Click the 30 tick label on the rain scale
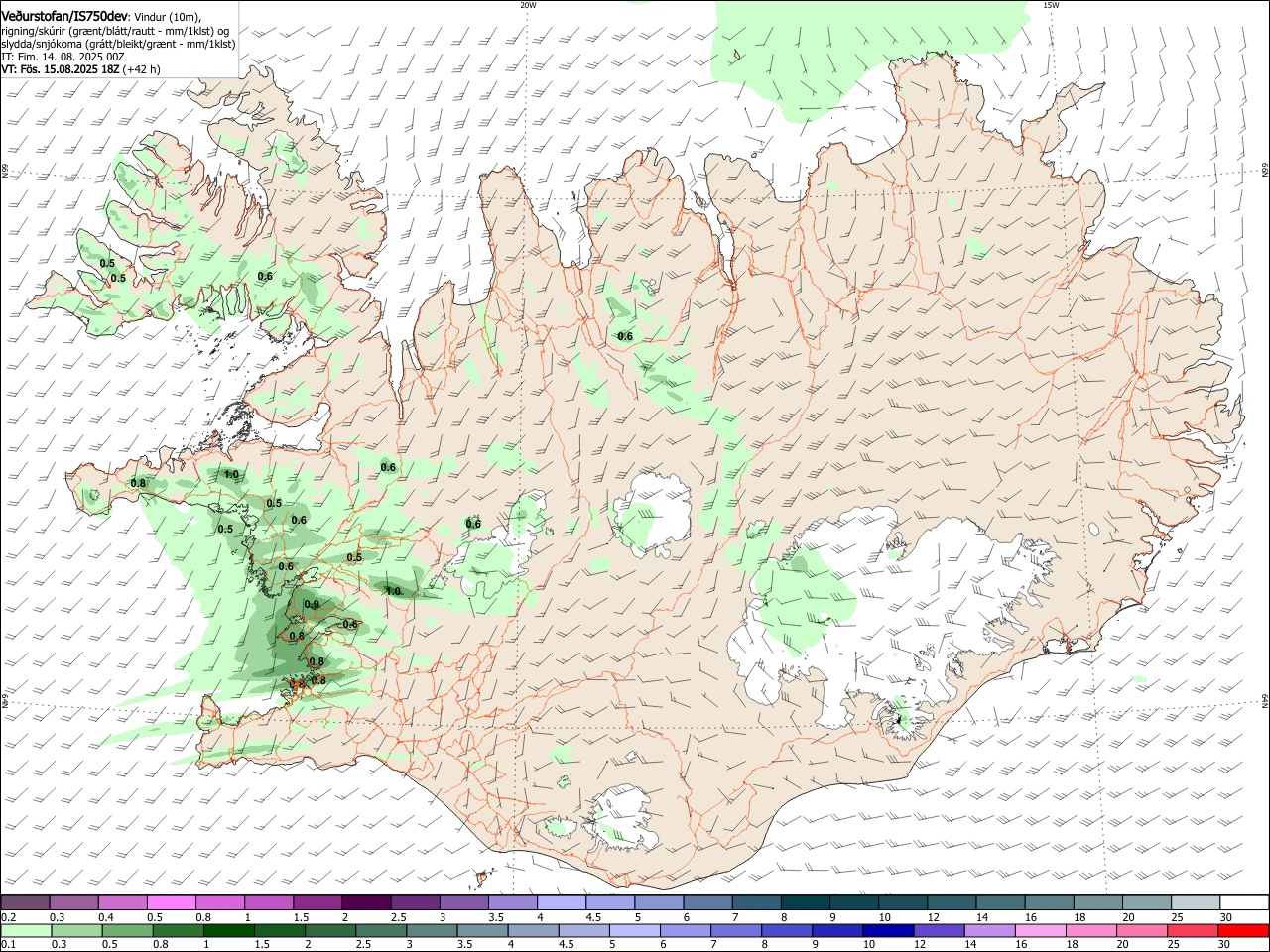This screenshot has height=952, width=1270. [x=1226, y=945]
